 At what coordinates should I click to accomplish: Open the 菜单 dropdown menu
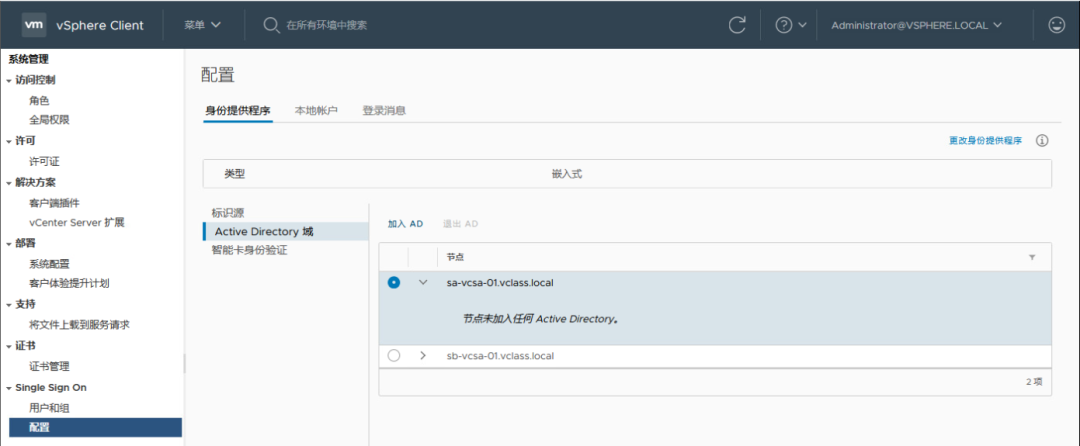[203, 25]
